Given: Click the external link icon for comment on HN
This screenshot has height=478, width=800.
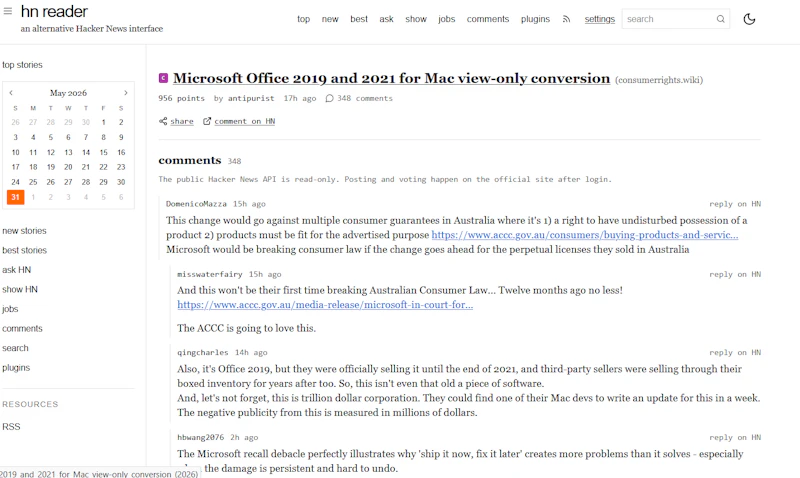Looking at the screenshot, I should click(207, 121).
